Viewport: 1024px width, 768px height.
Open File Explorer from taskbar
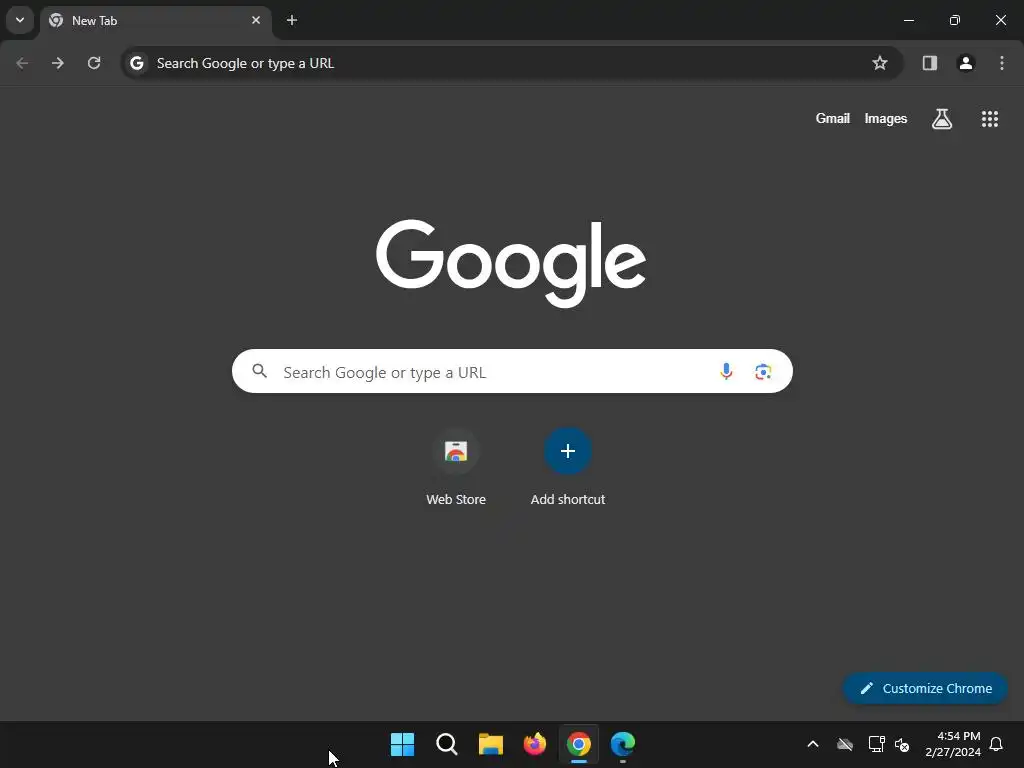[x=490, y=744]
